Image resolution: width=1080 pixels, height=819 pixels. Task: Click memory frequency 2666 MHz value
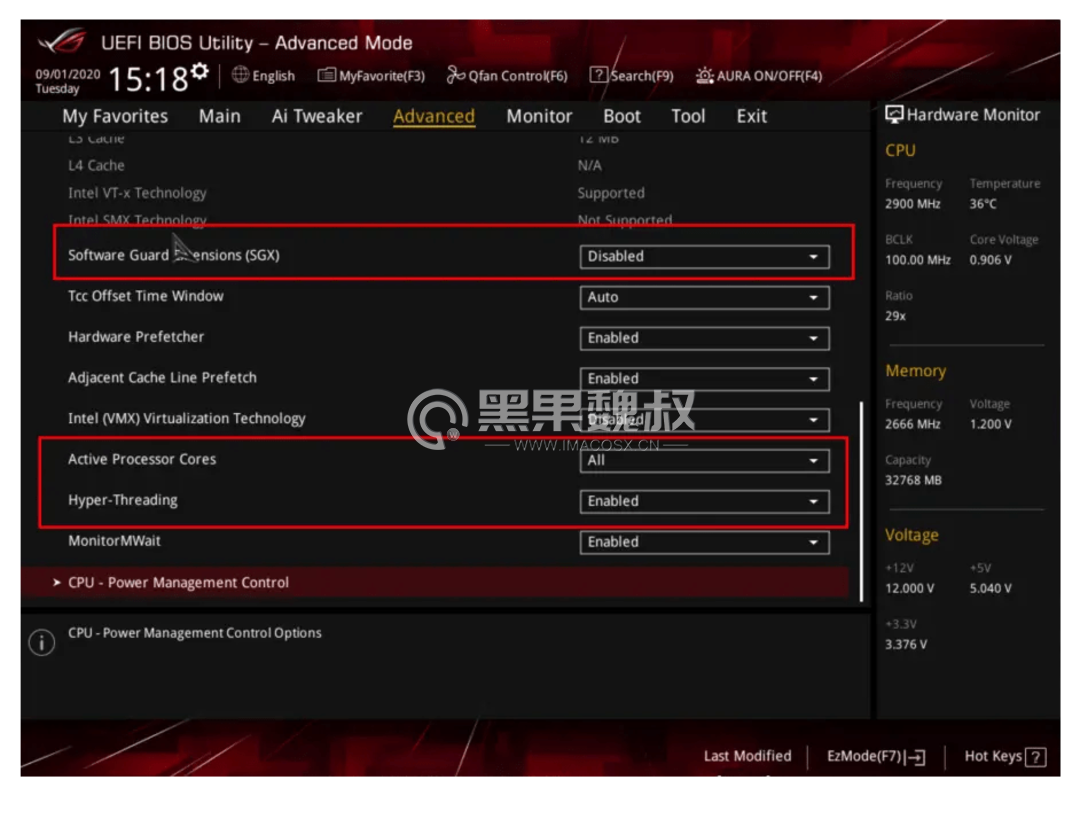click(913, 424)
